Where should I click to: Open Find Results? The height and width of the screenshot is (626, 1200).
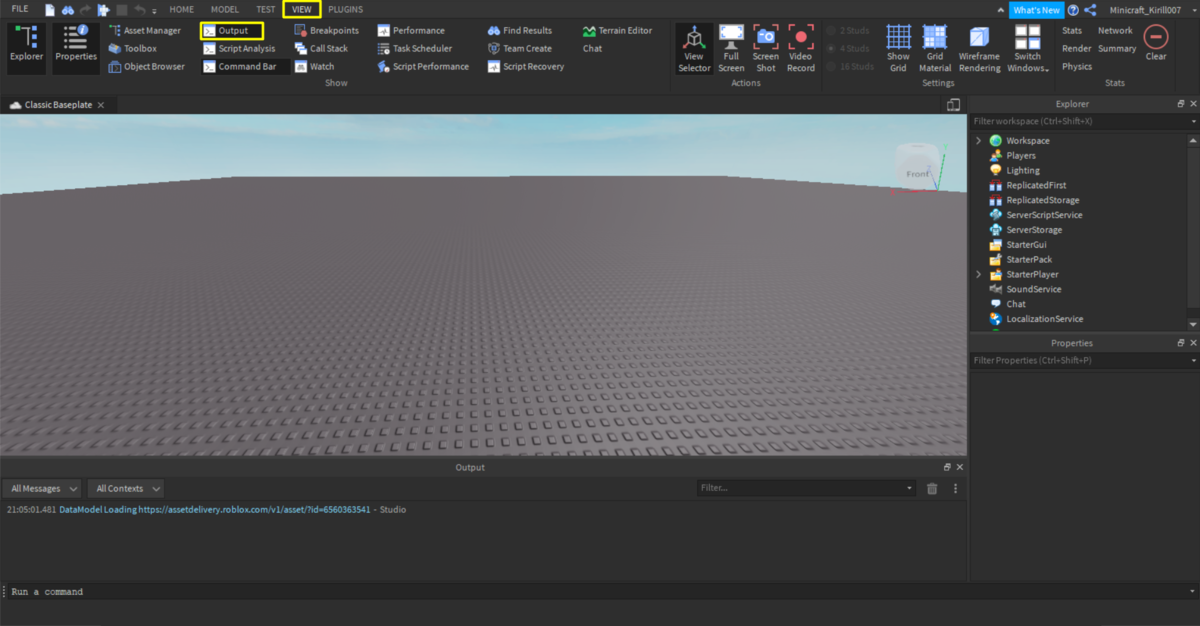pos(519,31)
